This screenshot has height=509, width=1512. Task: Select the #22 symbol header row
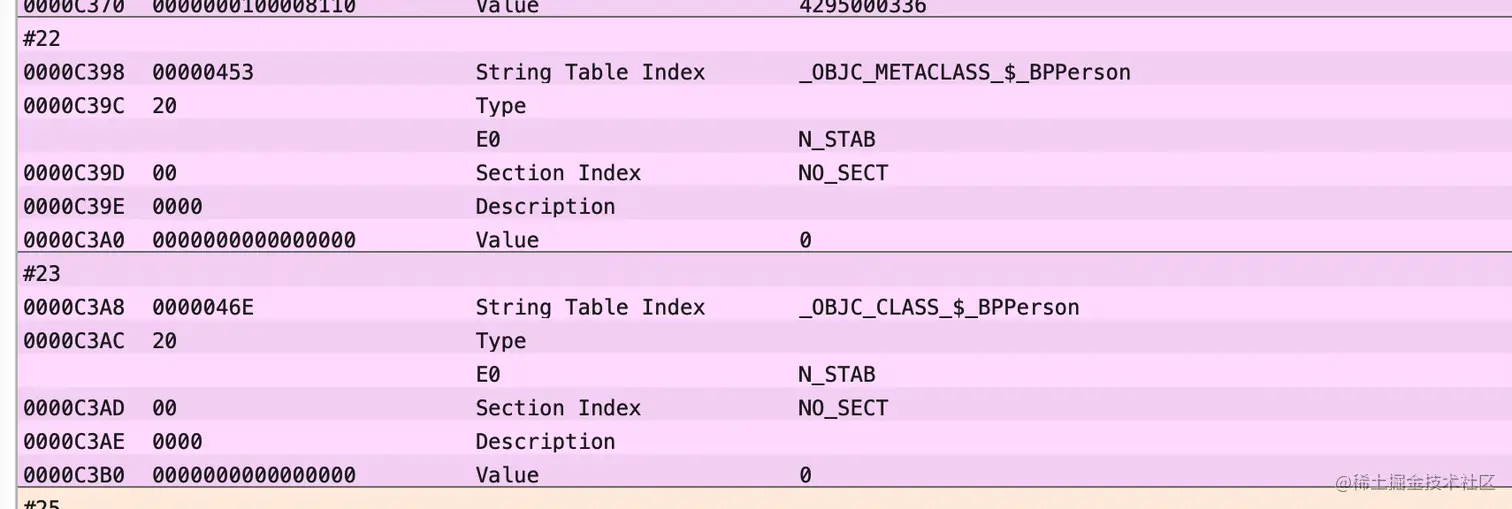click(42, 39)
